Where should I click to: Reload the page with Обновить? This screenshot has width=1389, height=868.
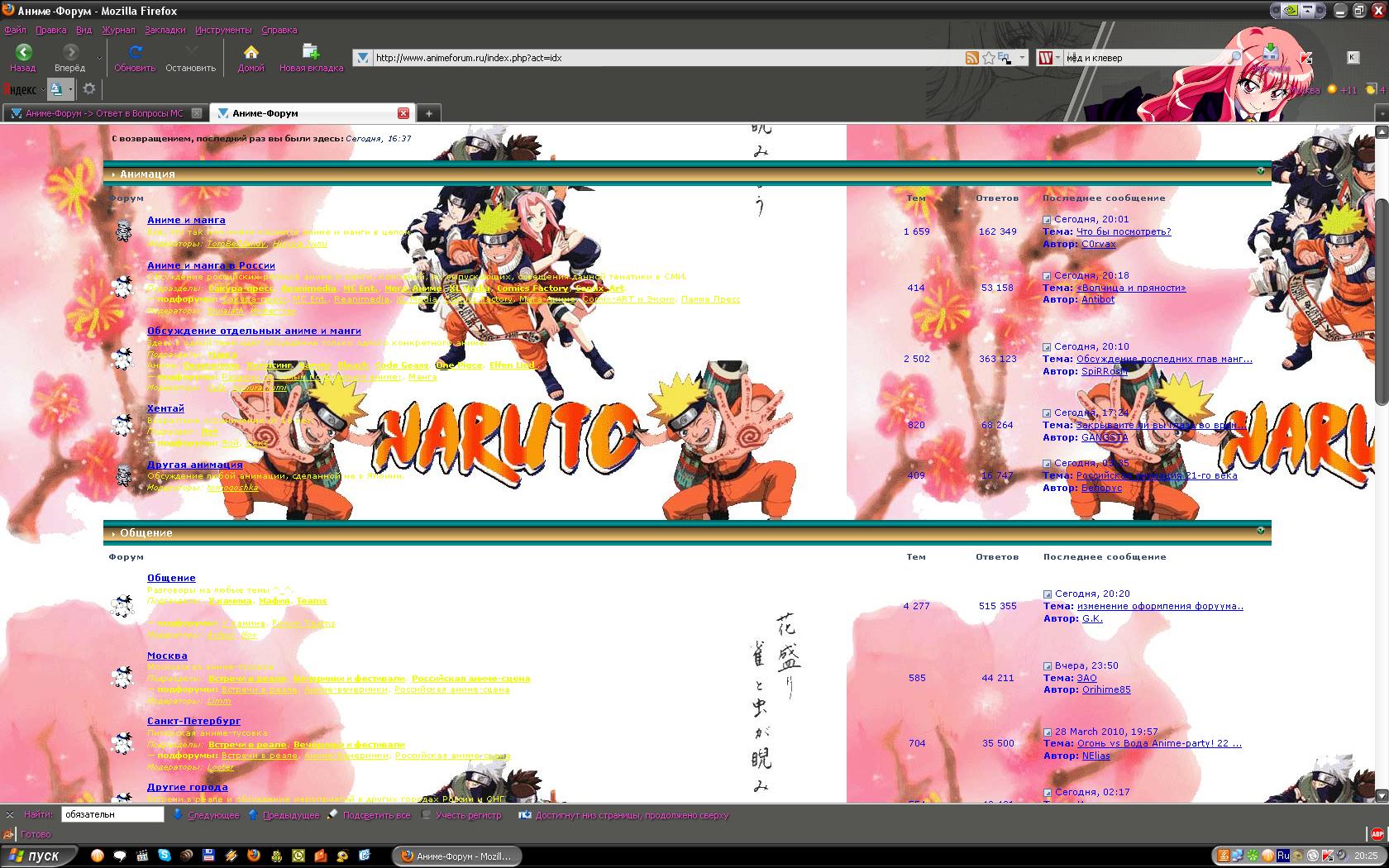click(x=135, y=58)
